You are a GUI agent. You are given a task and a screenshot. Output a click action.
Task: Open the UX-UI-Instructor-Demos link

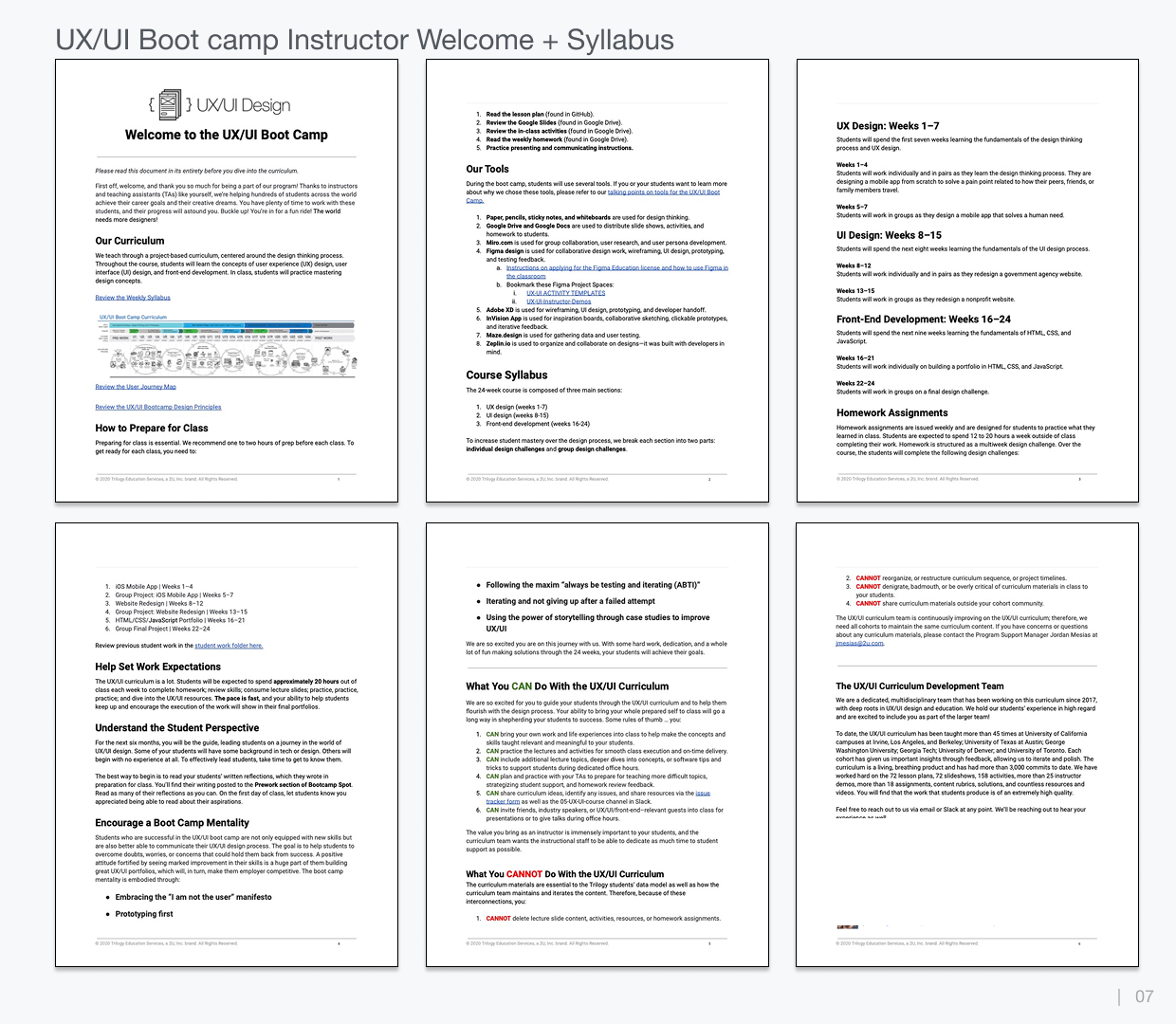(559, 302)
